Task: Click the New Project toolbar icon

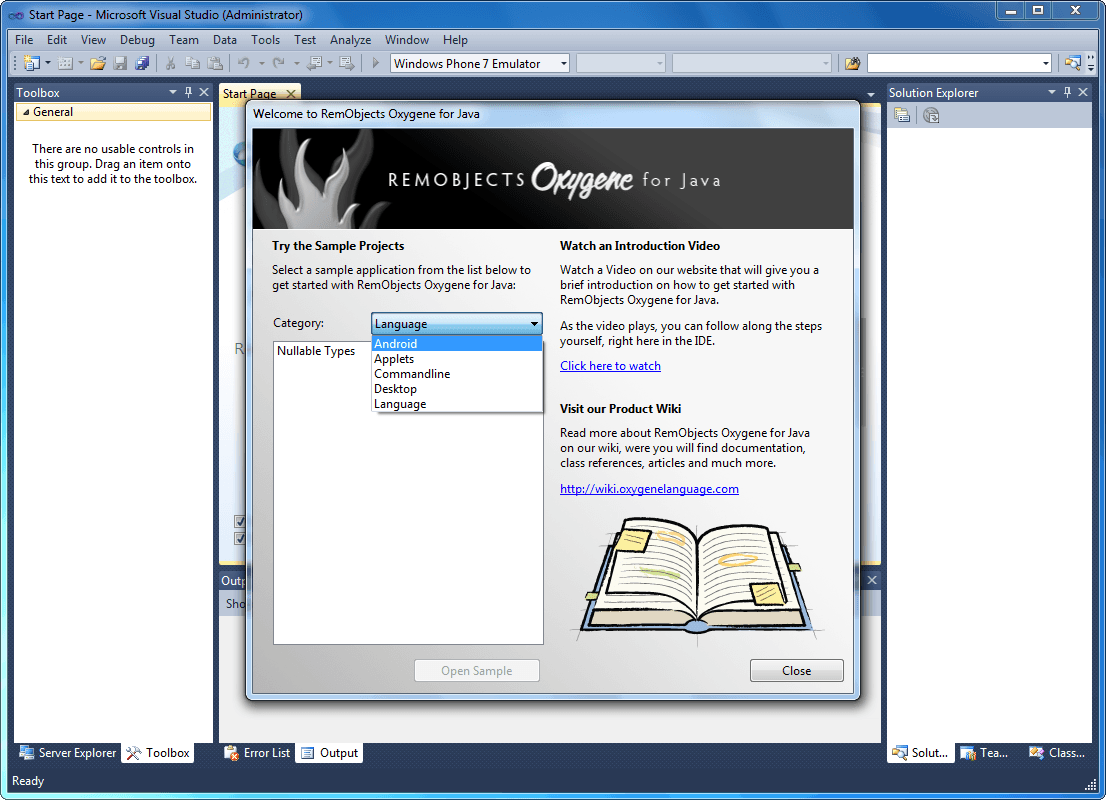Action: point(31,63)
